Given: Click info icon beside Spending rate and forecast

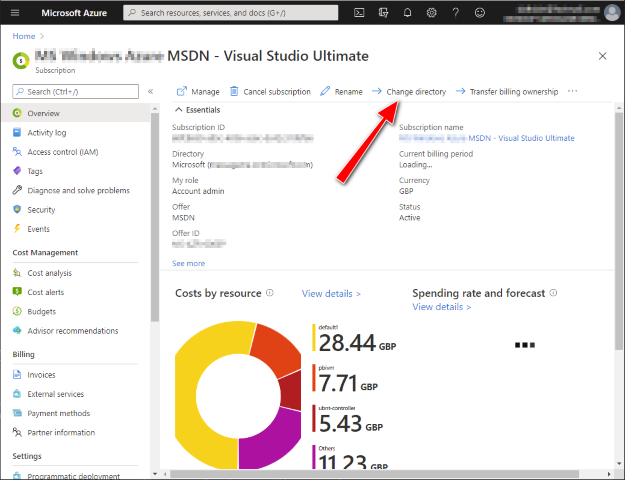Looking at the screenshot, I should coord(553,293).
